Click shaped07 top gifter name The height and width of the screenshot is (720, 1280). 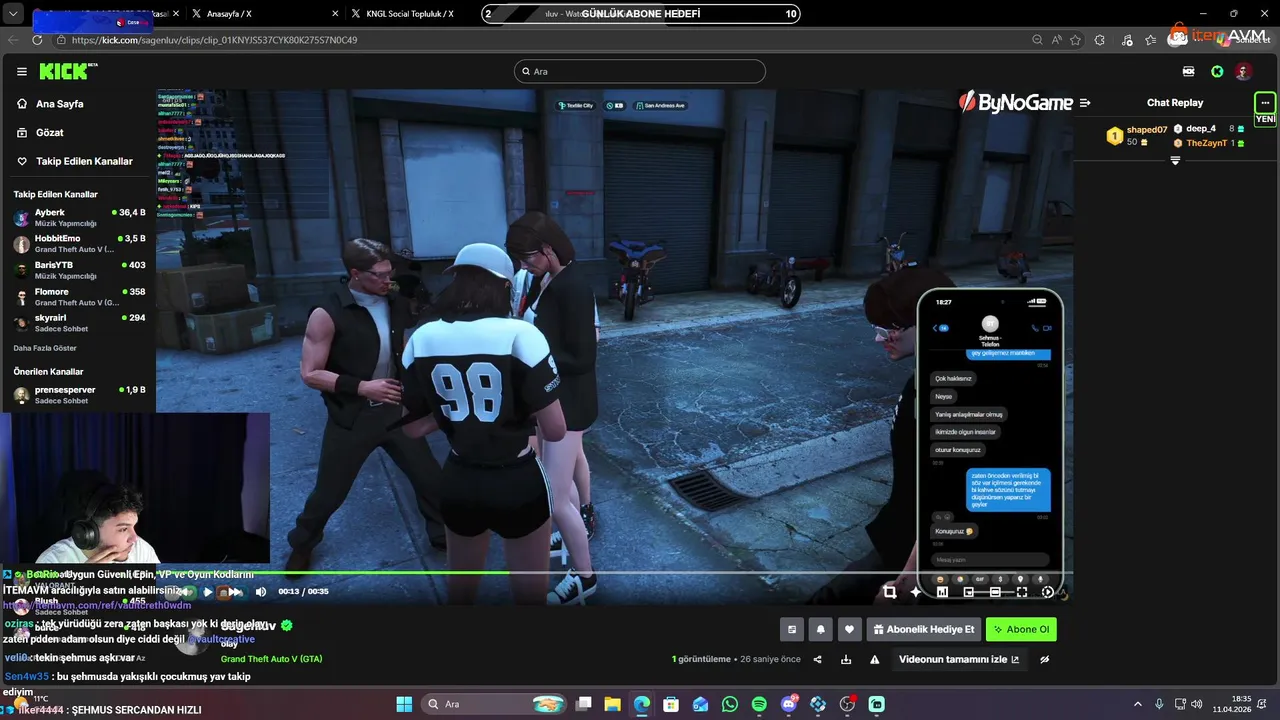click(x=1147, y=130)
